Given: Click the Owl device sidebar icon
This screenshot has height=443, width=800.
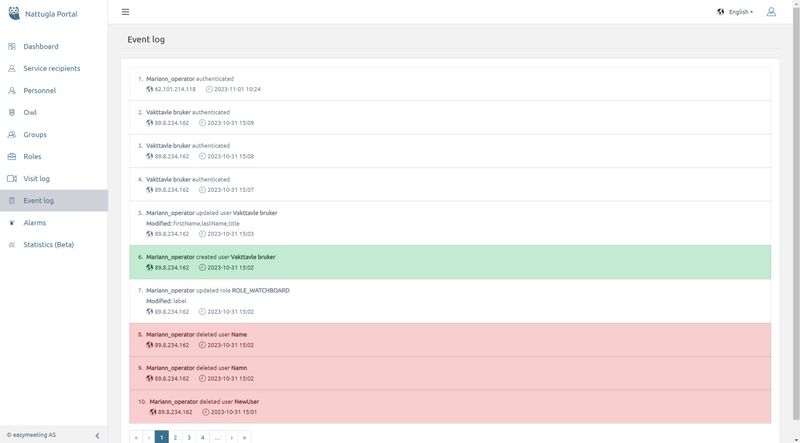Looking at the screenshot, I should [11, 112].
